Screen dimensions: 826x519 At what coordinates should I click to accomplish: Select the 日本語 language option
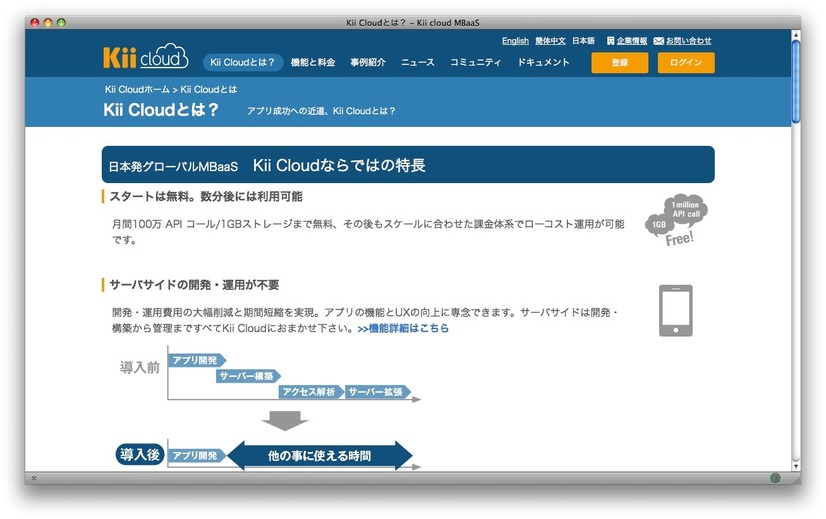click(583, 41)
